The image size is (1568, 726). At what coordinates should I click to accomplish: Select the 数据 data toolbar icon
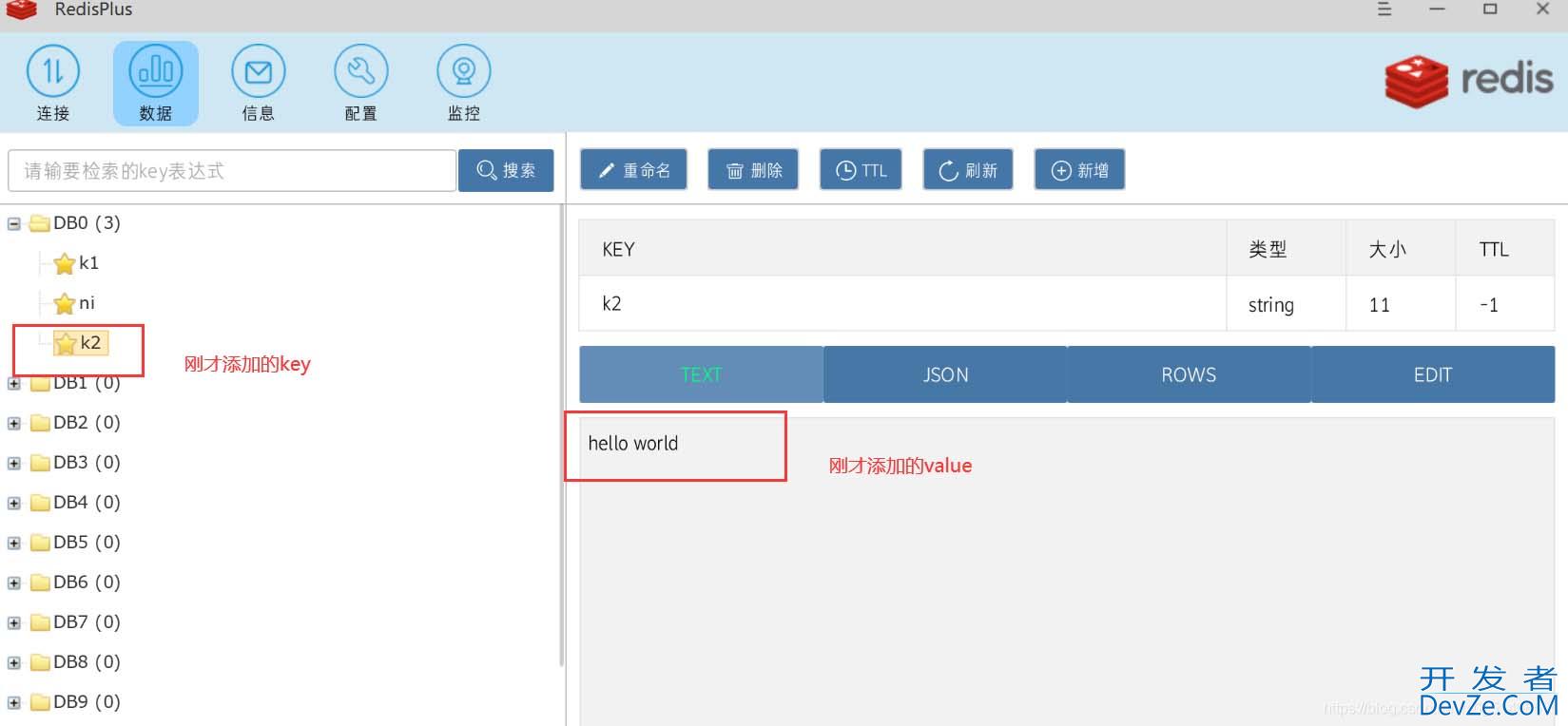coord(156,84)
